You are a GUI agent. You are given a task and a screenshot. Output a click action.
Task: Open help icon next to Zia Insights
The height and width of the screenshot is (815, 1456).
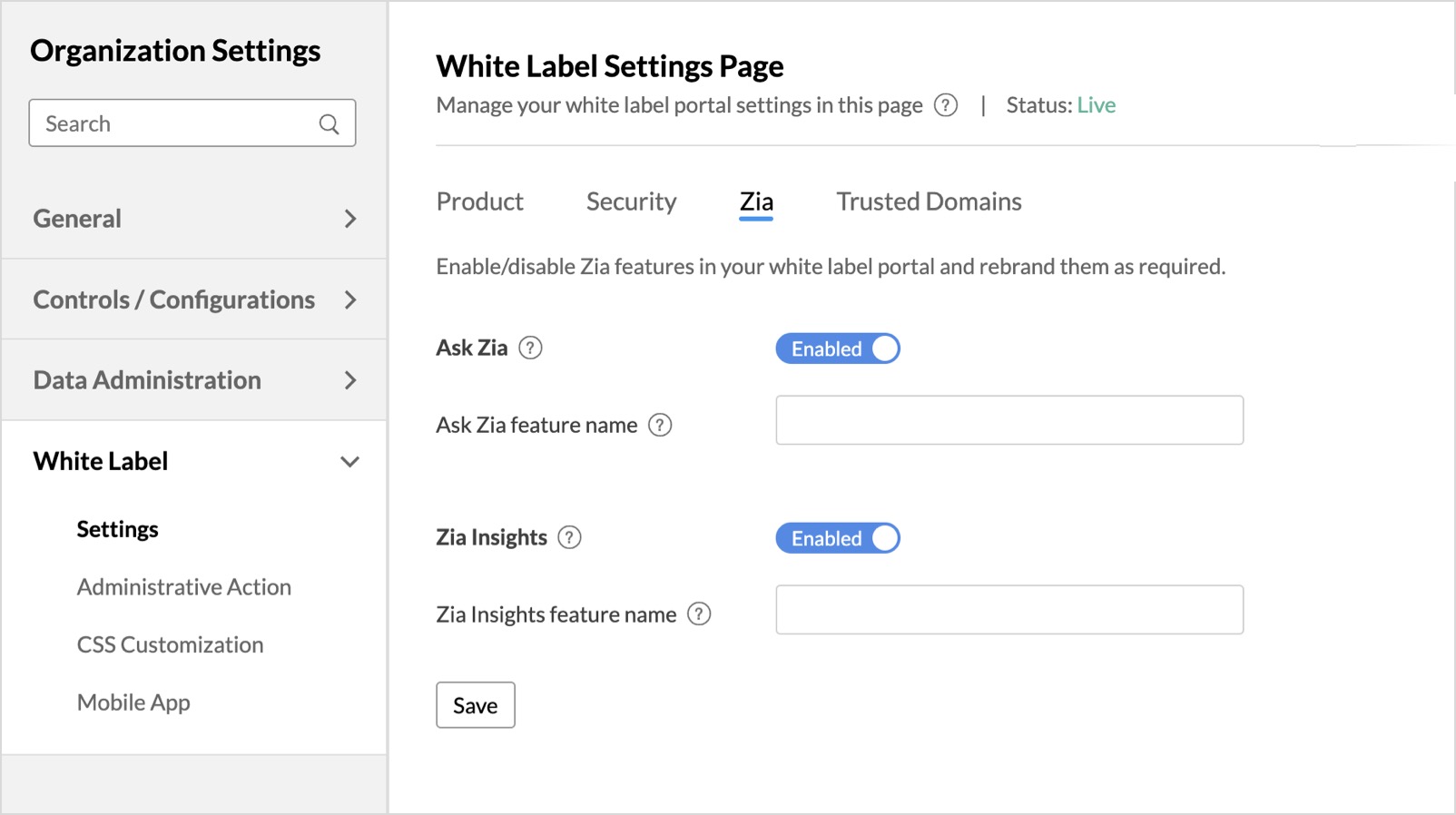(569, 537)
